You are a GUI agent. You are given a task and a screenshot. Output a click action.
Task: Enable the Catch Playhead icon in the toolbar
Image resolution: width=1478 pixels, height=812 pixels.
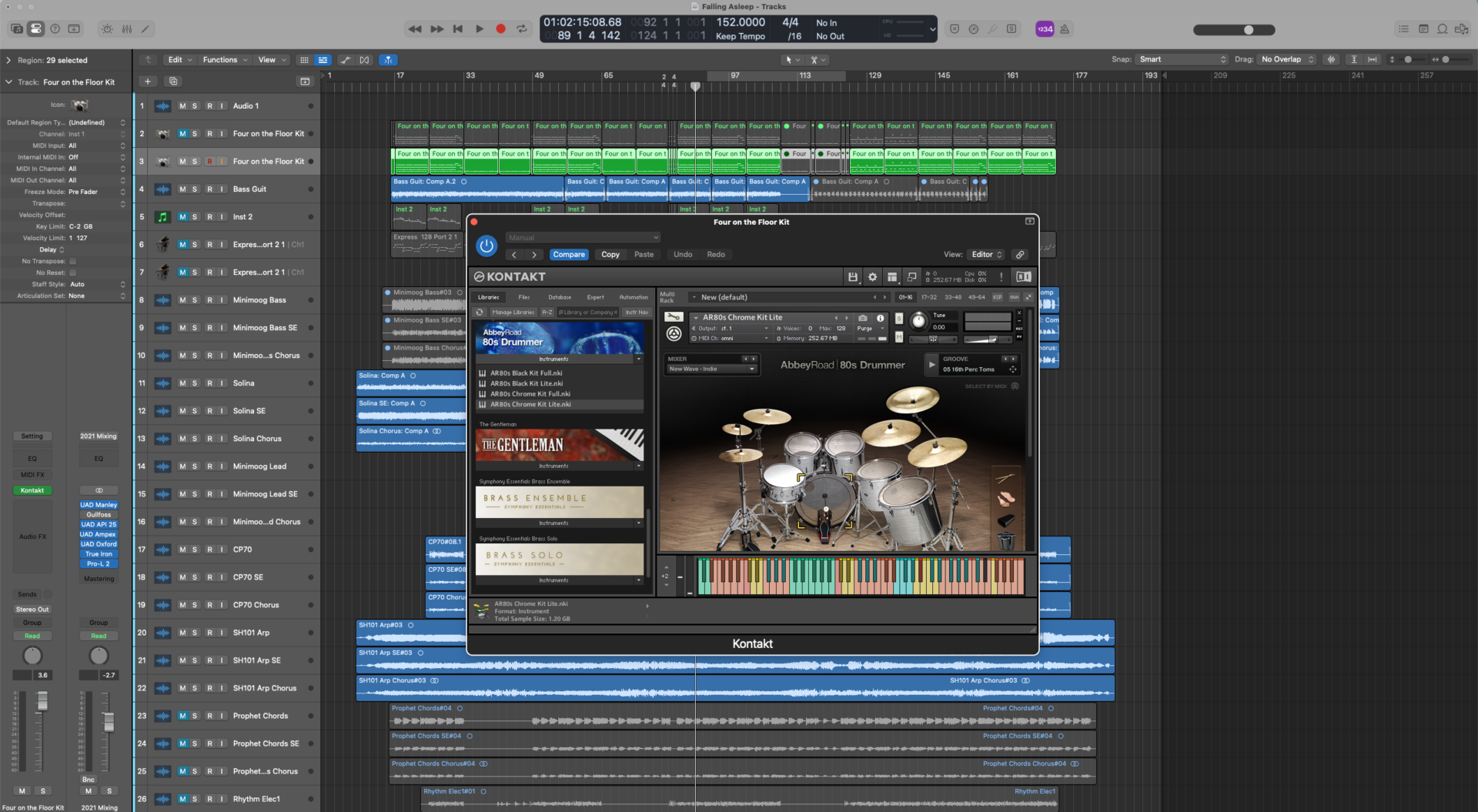click(388, 60)
